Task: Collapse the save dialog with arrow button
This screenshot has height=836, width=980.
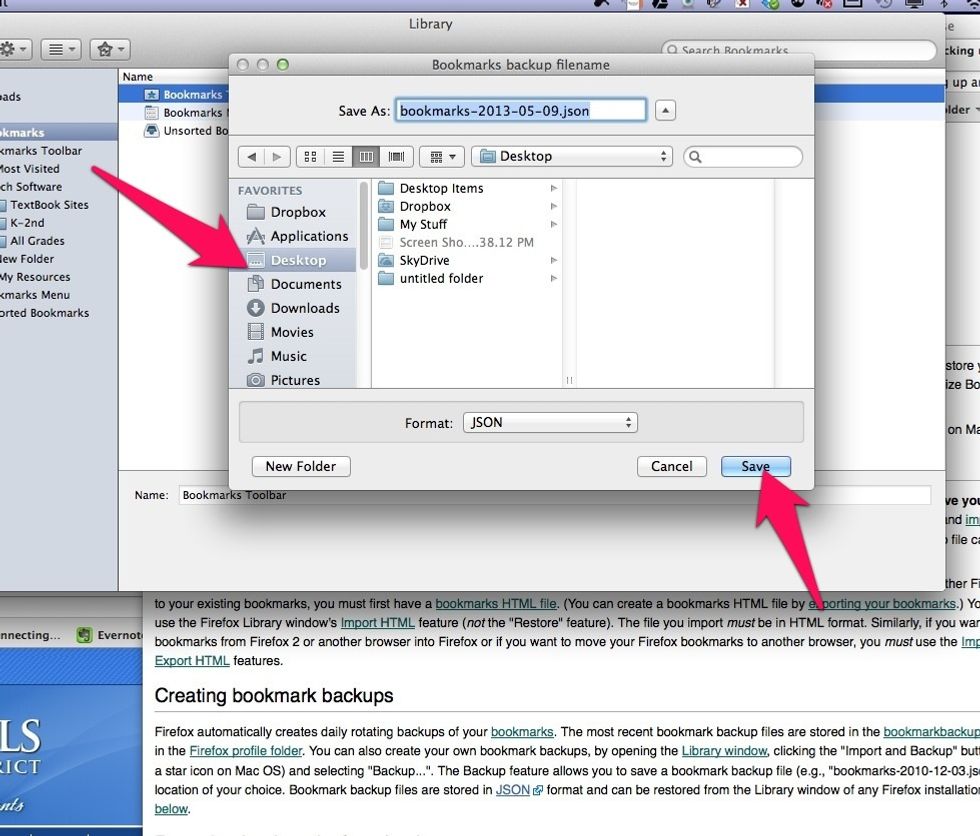Action: click(667, 110)
